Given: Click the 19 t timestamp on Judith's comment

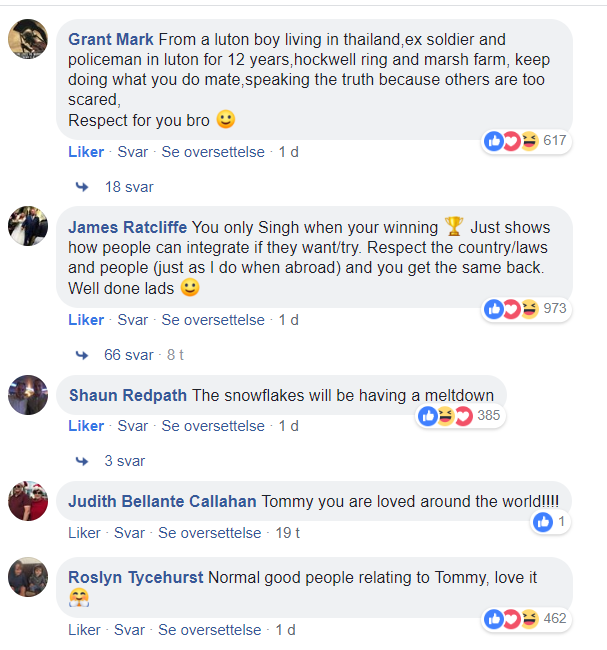Looking at the screenshot, I should point(288,533).
